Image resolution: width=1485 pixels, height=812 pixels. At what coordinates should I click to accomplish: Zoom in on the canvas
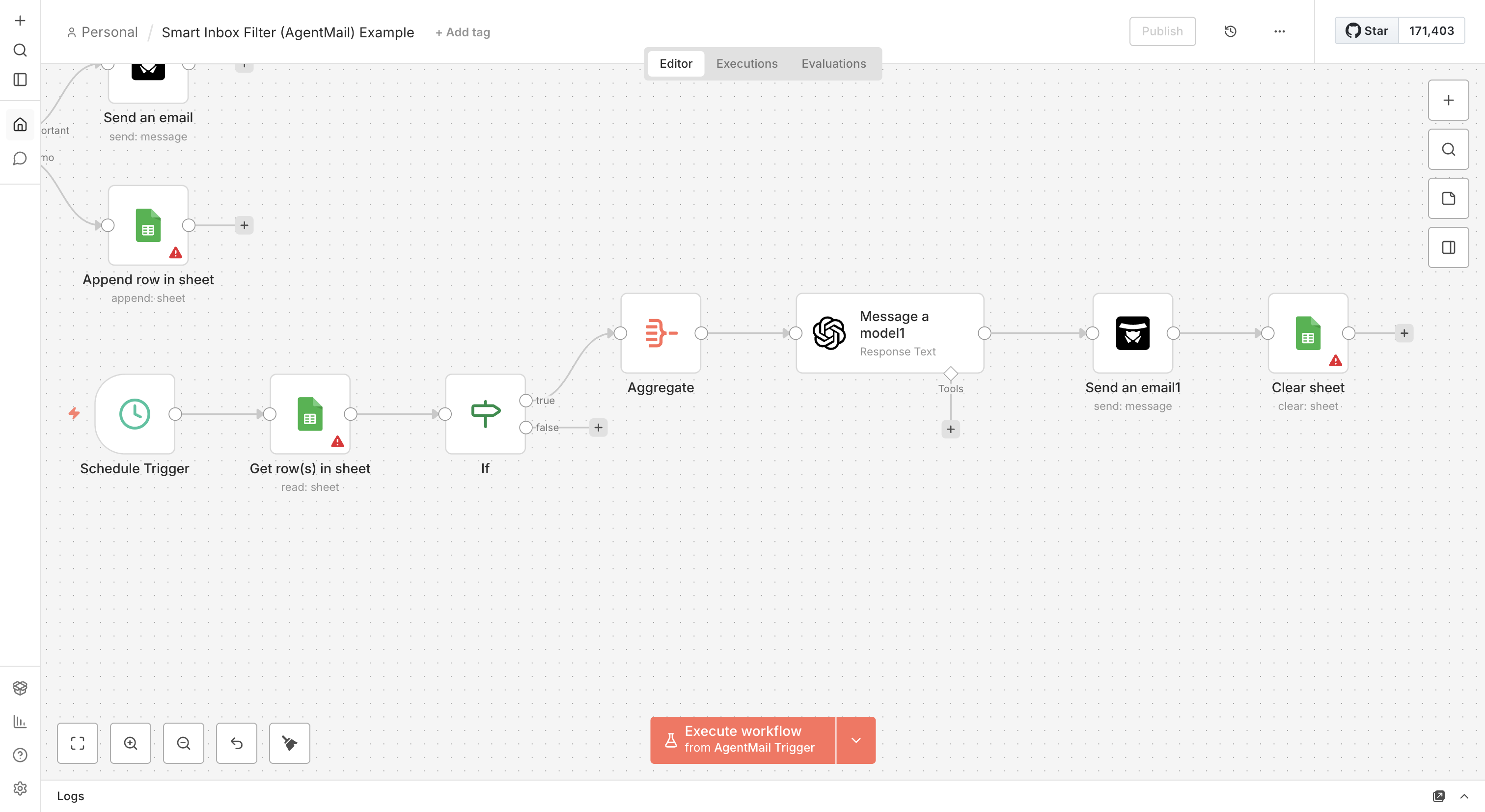point(130,743)
